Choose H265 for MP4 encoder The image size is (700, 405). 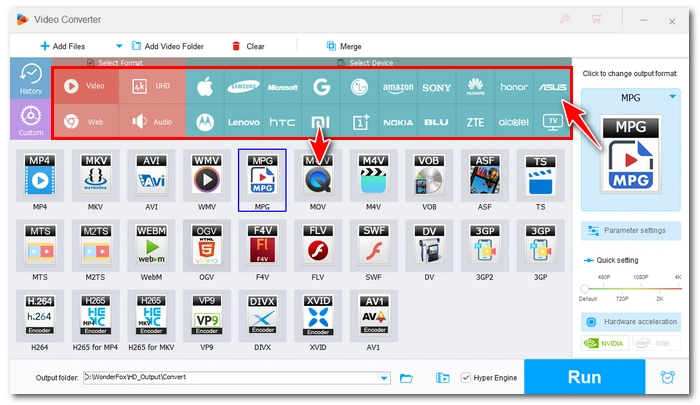96,316
